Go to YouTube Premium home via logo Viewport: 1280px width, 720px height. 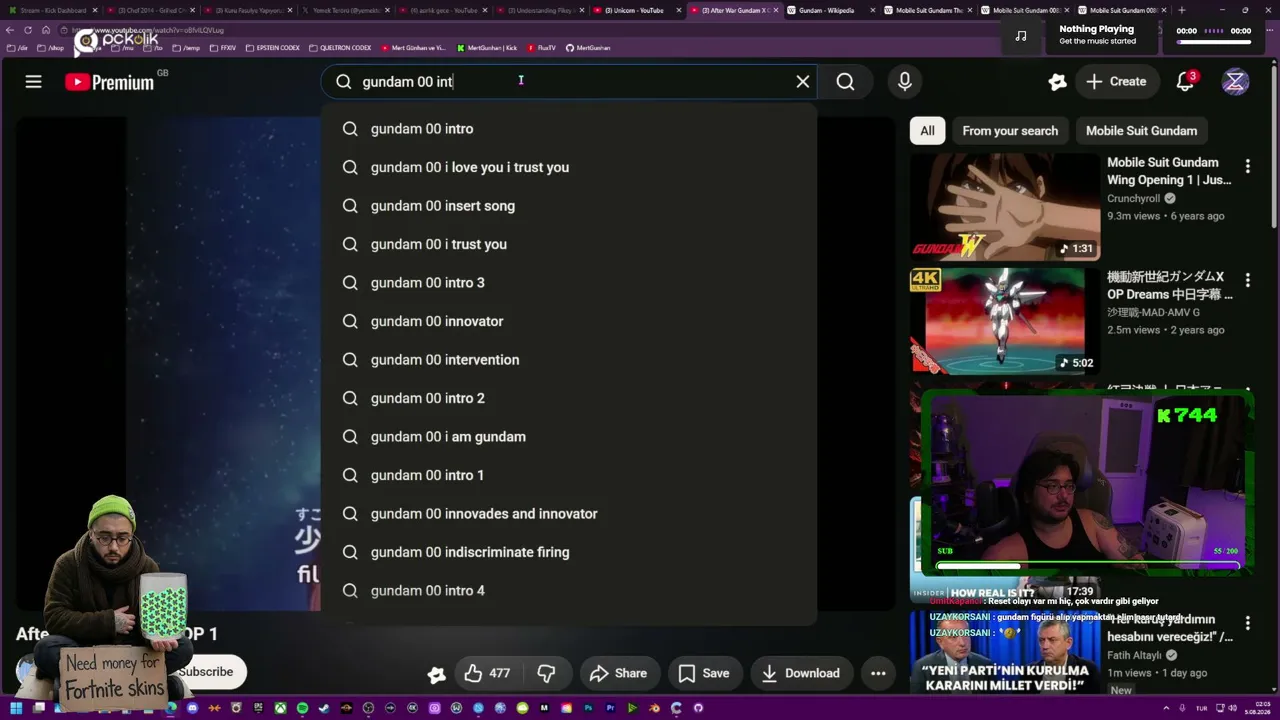tap(110, 82)
